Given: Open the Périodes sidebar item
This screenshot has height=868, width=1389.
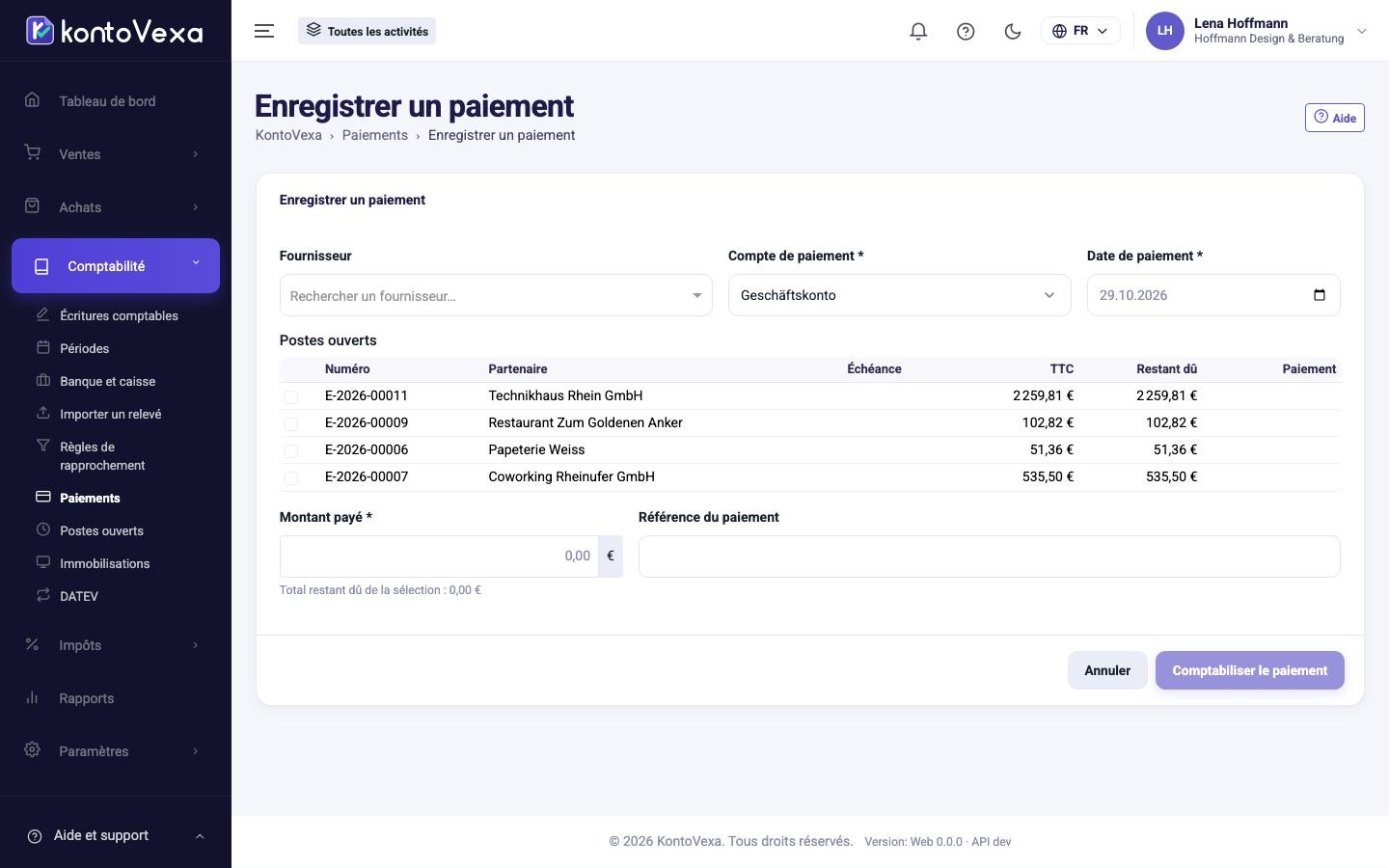Looking at the screenshot, I should 84,348.
